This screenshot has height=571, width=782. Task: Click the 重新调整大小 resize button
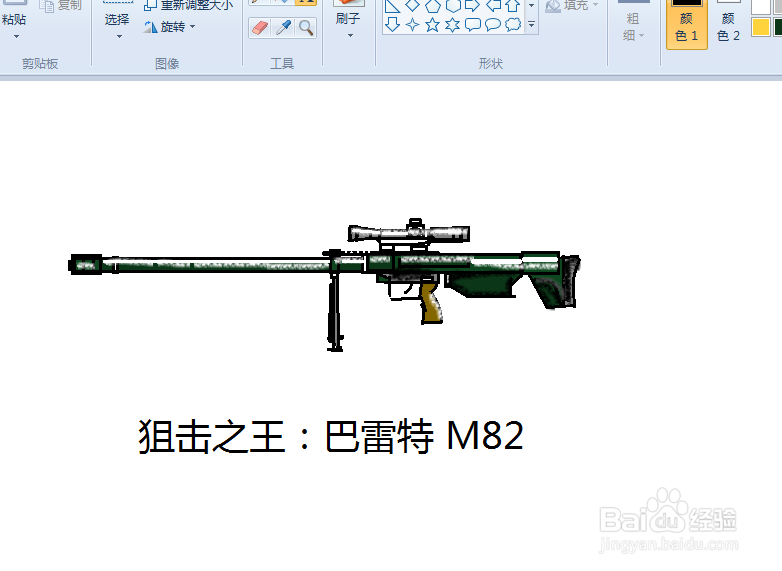click(x=189, y=5)
